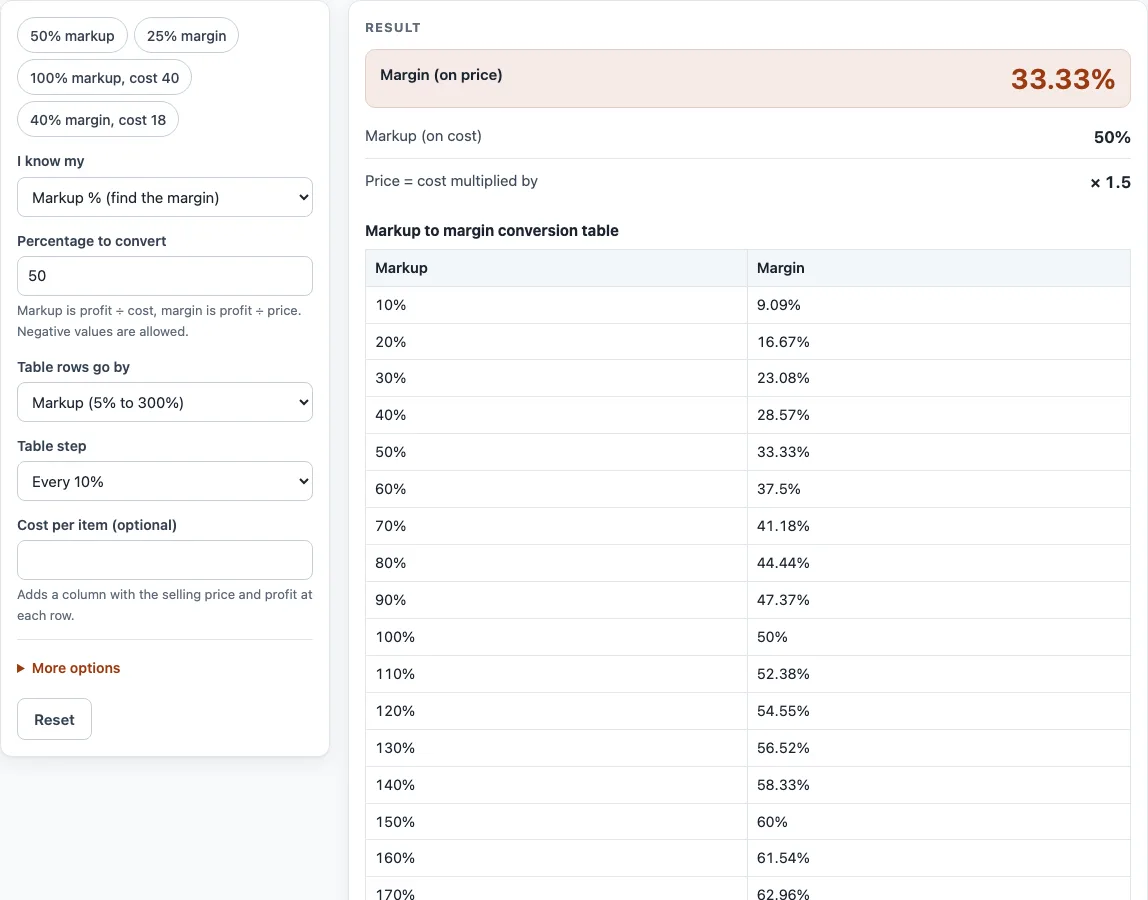Choose the 40% margin, cost 18 preset
This screenshot has height=900, width=1148.
(x=98, y=120)
